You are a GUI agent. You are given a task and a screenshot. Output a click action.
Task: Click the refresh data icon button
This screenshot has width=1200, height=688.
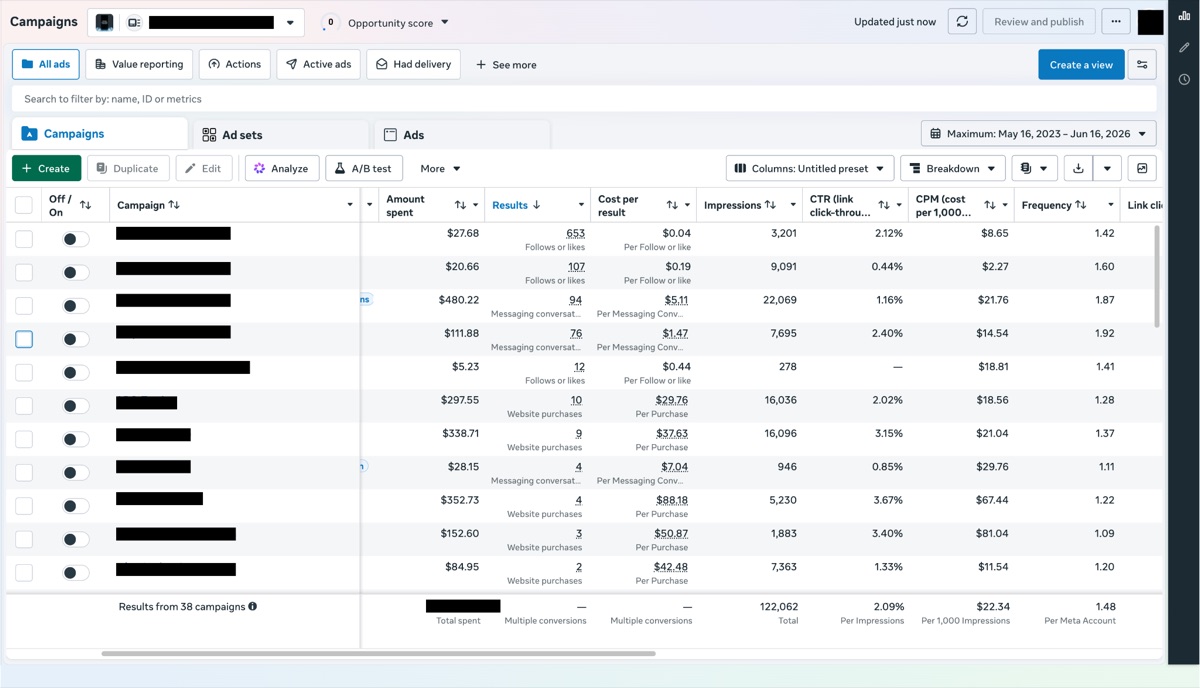point(962,22)
